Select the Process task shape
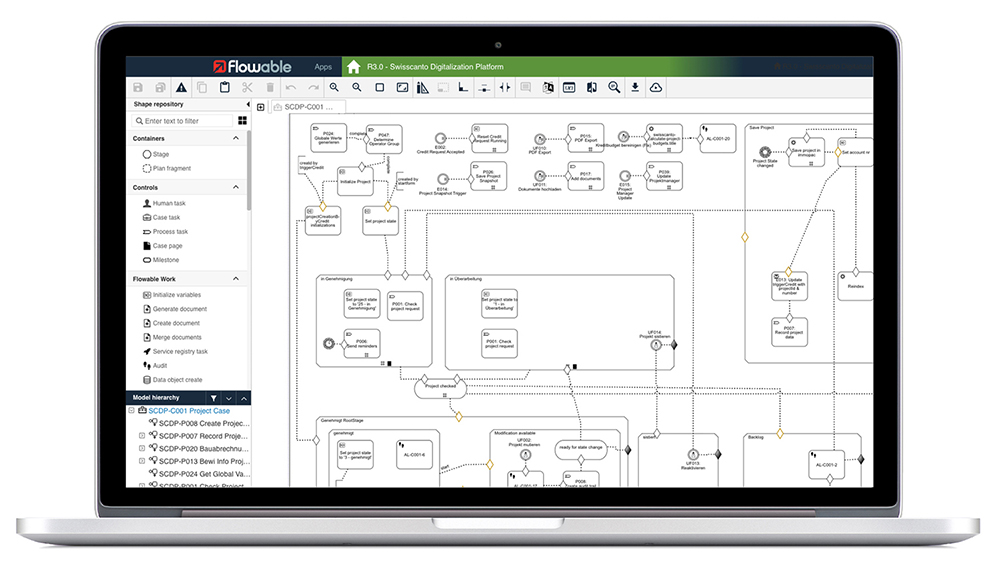 coord(165,232)
